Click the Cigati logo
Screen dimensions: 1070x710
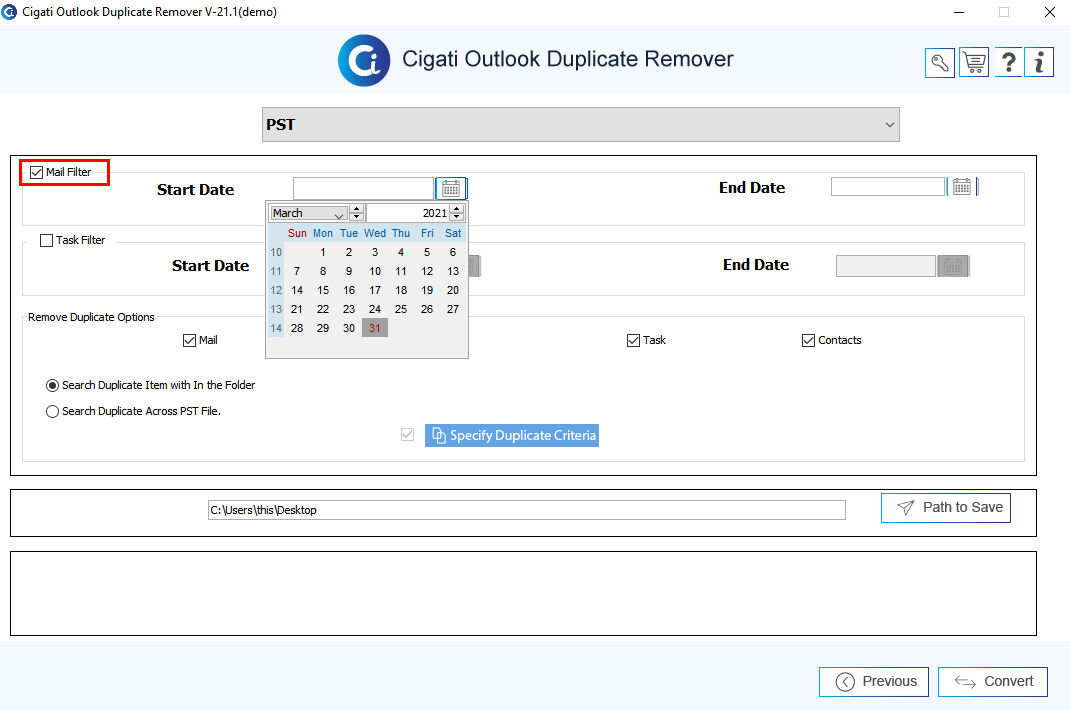click(x=364, y=60)
